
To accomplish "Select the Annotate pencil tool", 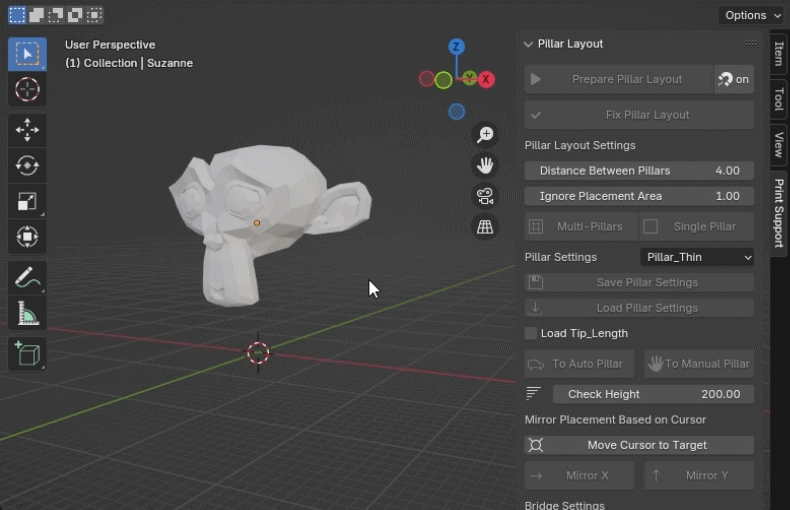I will tap(27, 278).
